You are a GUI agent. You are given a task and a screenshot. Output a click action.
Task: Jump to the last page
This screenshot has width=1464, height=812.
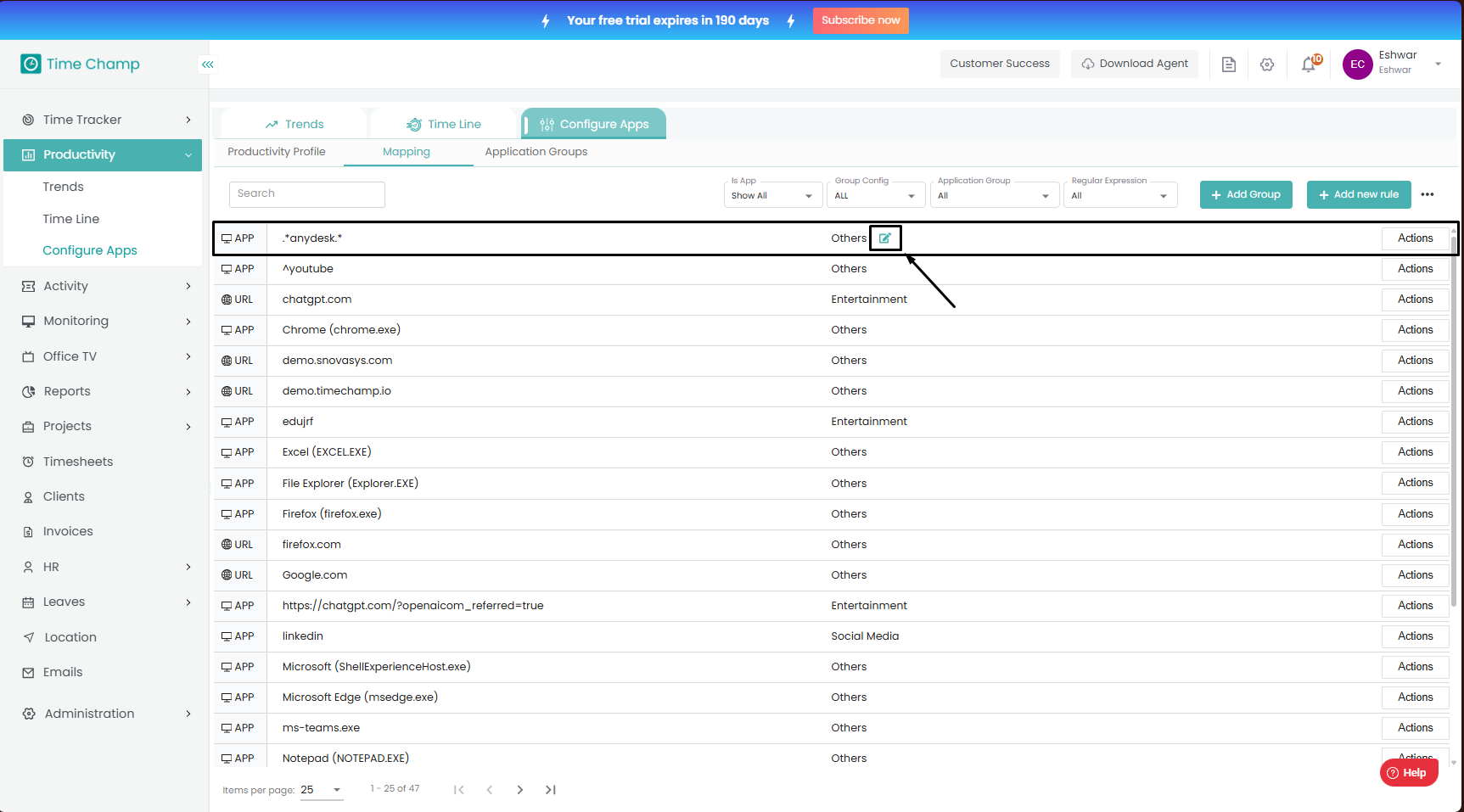point(551,790)
